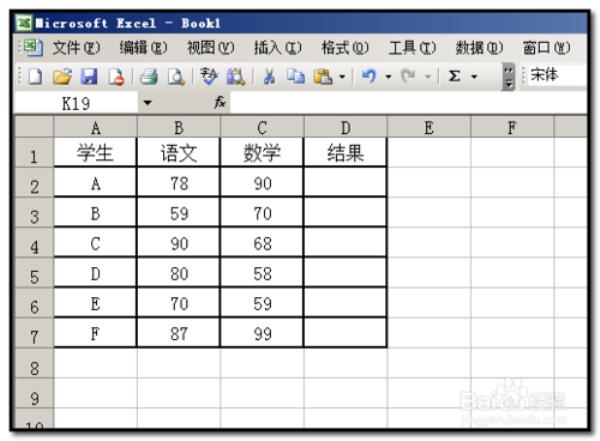Expand the Name Box dropdown arrow
The width and height of the screenshot is (600, 441).
147,102
